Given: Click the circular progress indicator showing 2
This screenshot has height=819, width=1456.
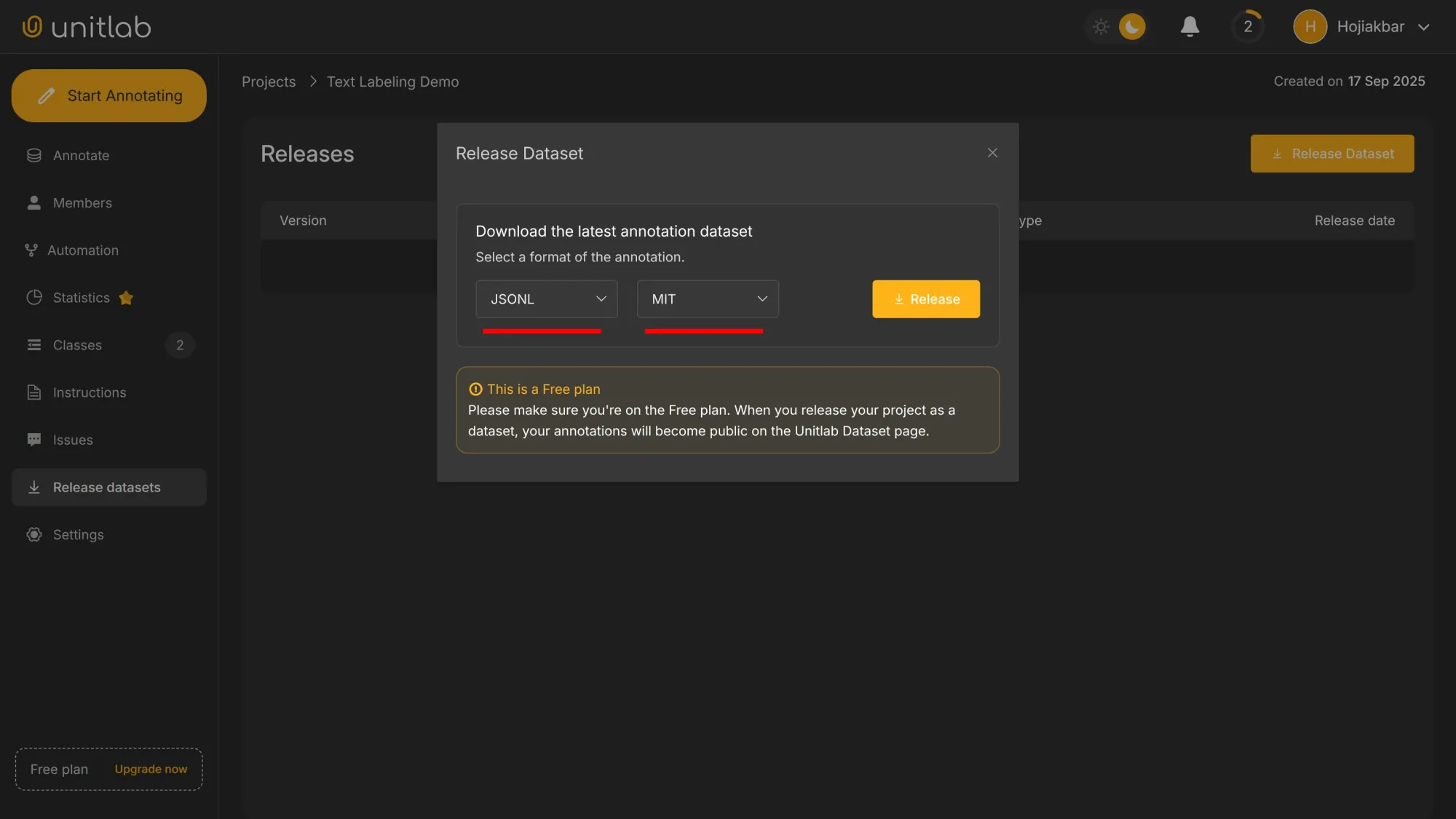Looking at the screenshot, I should pyautogui.click(x=1248, y=27).
